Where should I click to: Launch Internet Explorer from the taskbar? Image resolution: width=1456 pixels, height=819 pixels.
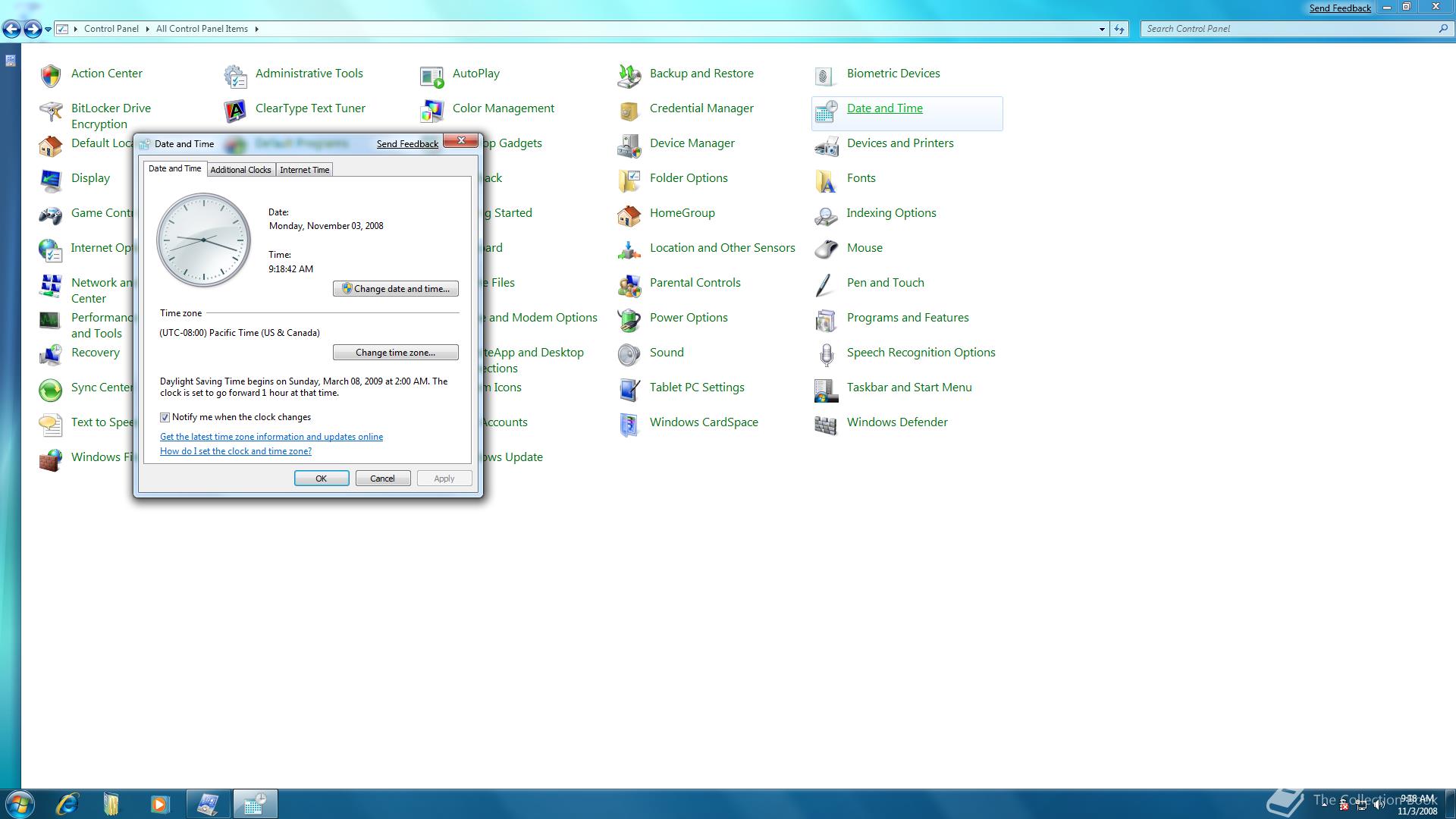(67, 804)
